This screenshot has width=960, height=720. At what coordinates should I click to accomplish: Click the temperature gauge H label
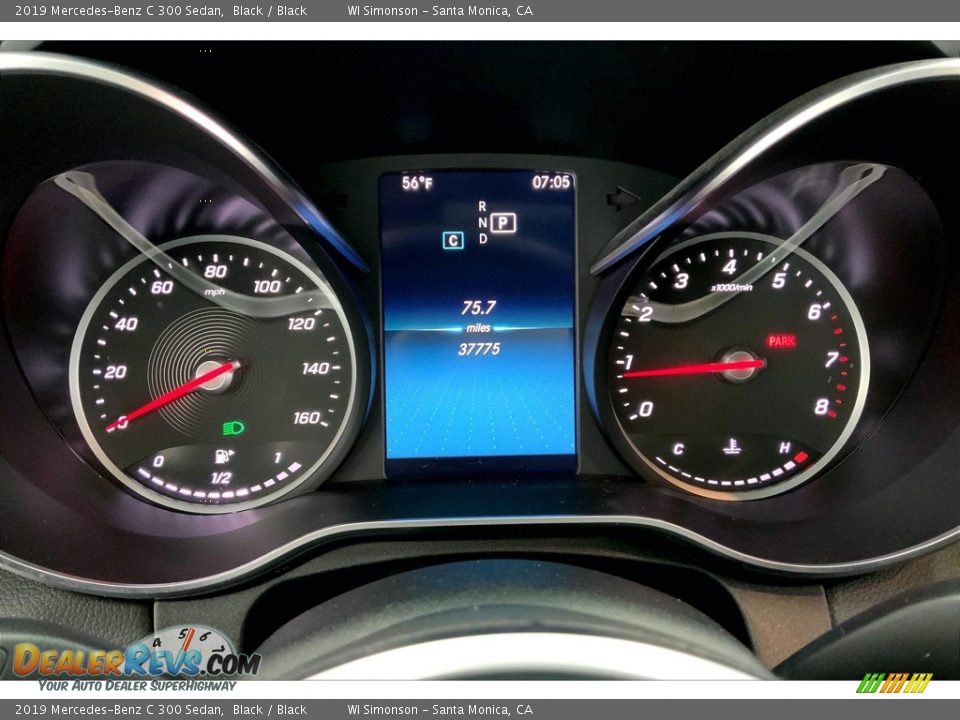[784, 448]
